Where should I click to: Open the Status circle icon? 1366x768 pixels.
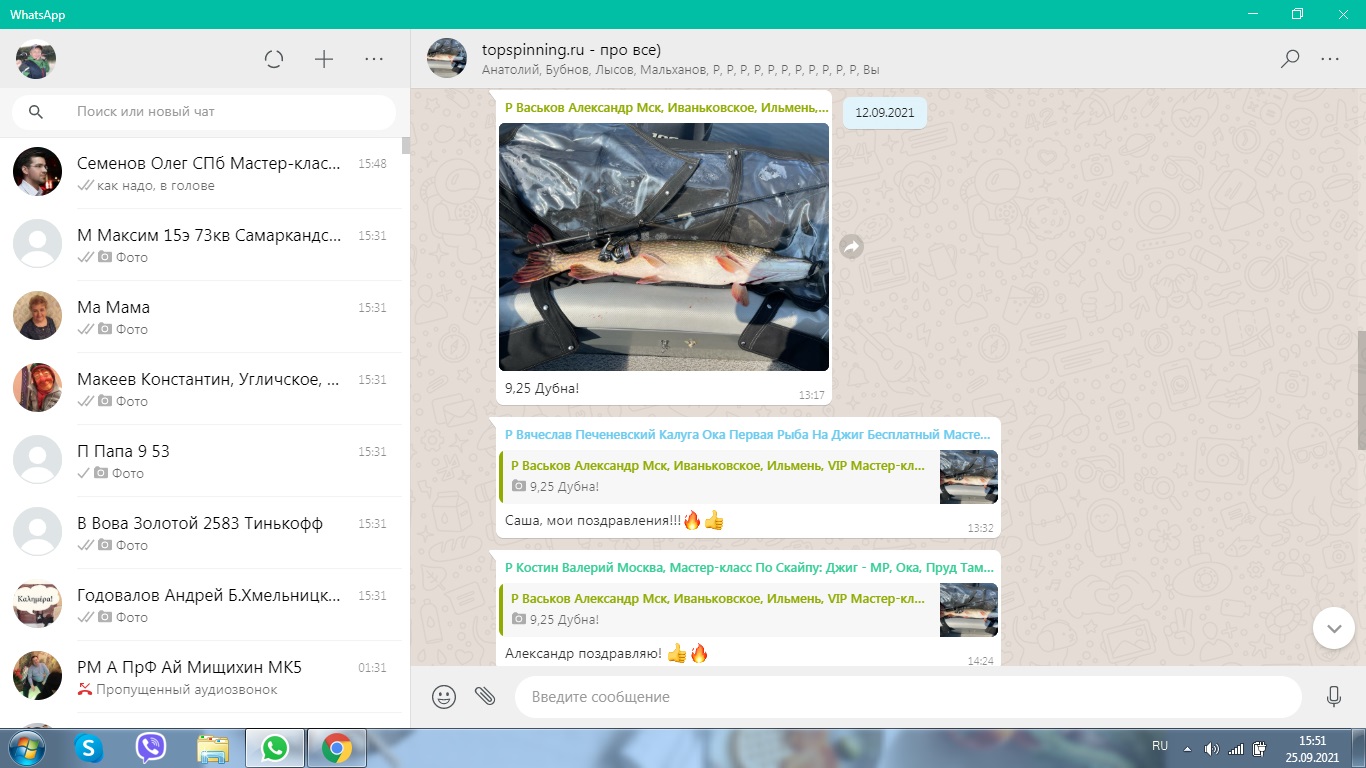(x=274, y=59)
